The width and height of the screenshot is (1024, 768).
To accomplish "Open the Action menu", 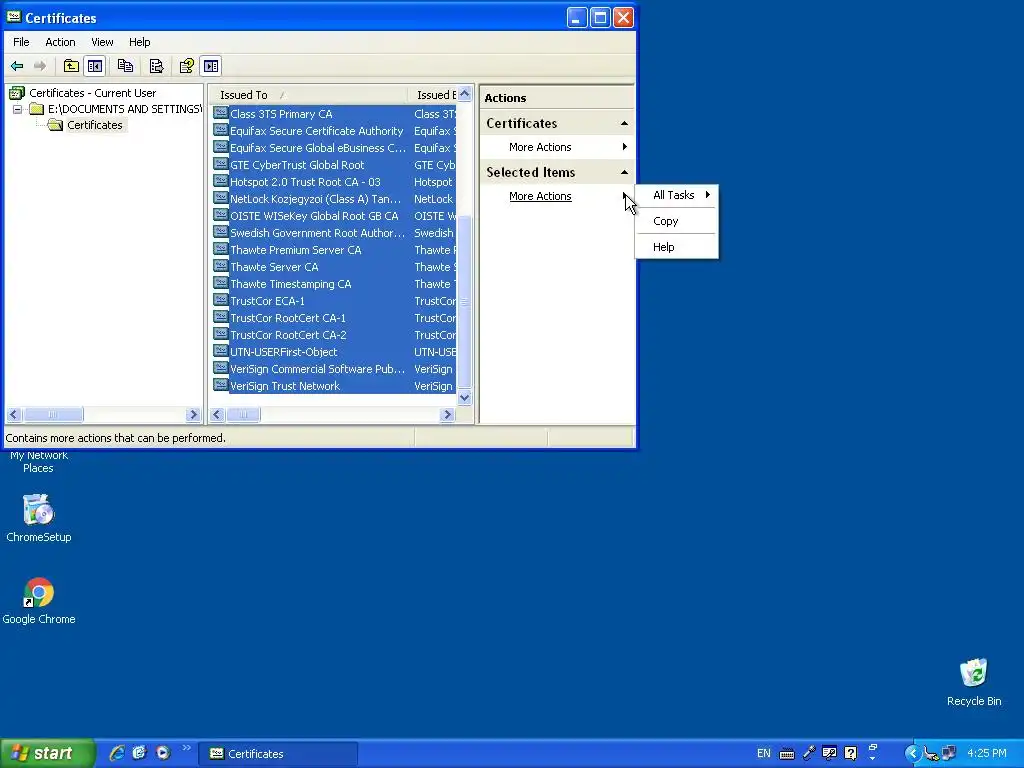I will (x=60, y=42).
